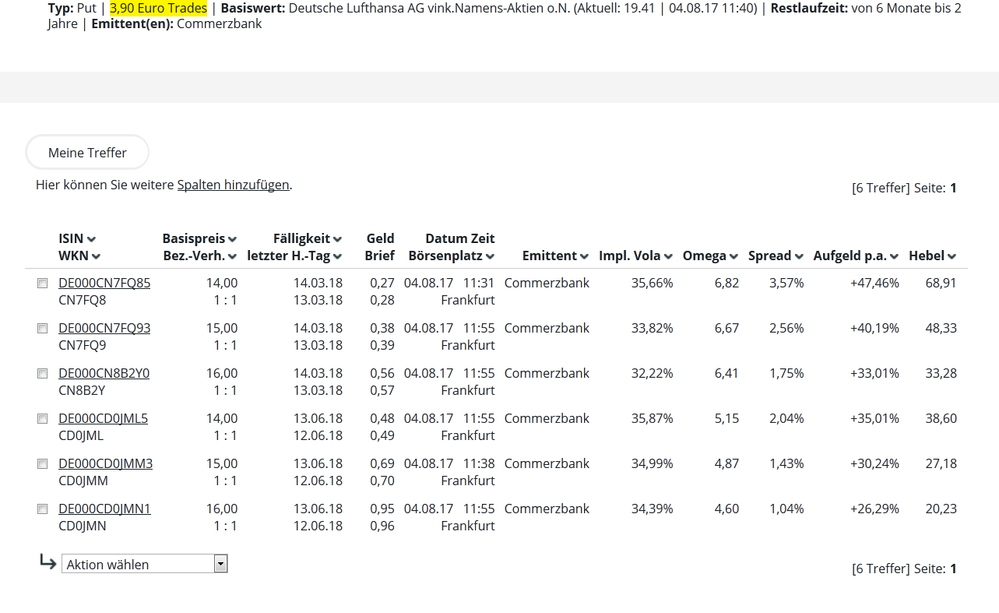The image size is (999, 613).
Task: Sort by WKN column arrow
Action: click(x=96, y=257)
